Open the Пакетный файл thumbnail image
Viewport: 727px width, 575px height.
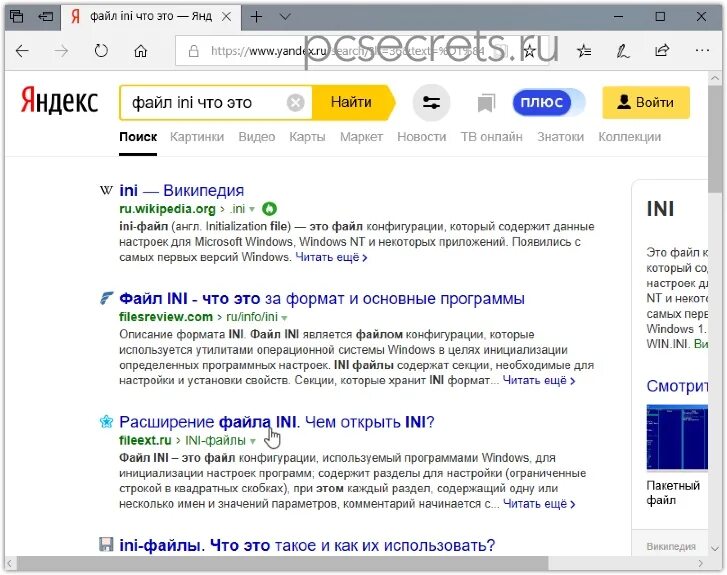click(x=677, y=437)
